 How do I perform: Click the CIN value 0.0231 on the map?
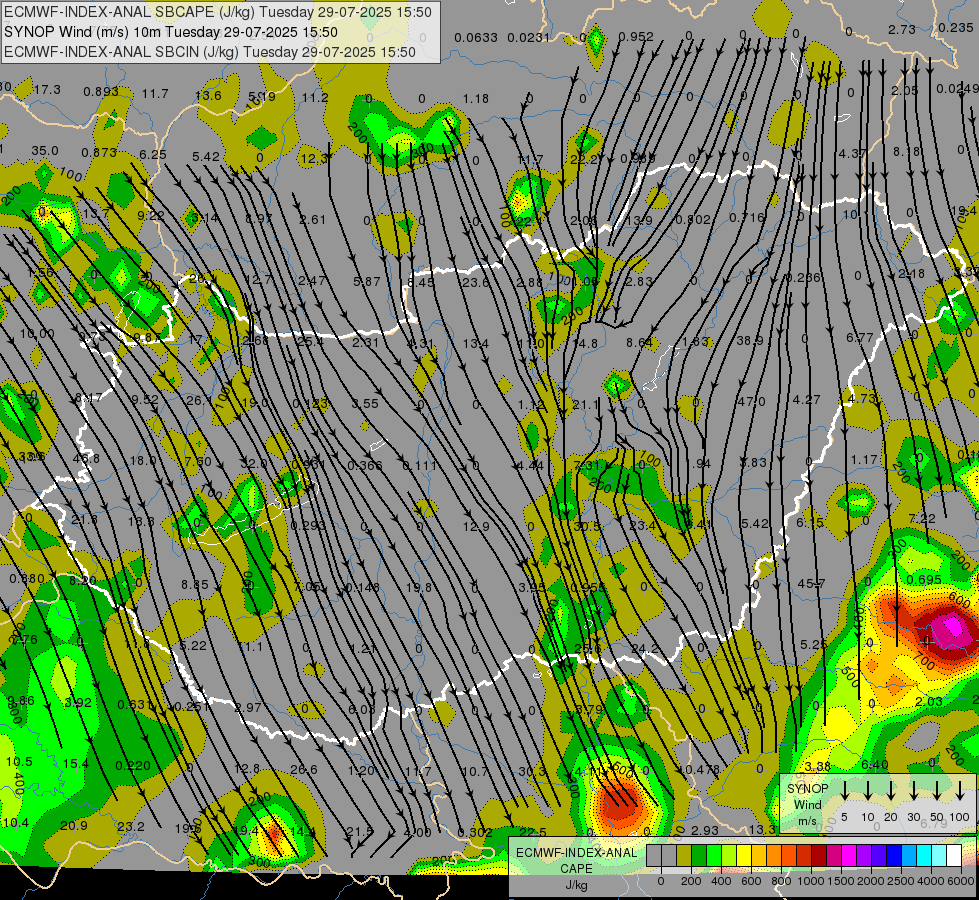tap(529, 37)
